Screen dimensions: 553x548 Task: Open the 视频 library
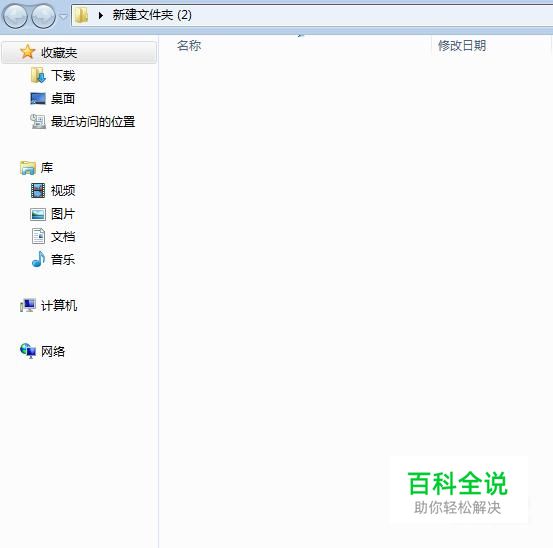click(63, 191)
